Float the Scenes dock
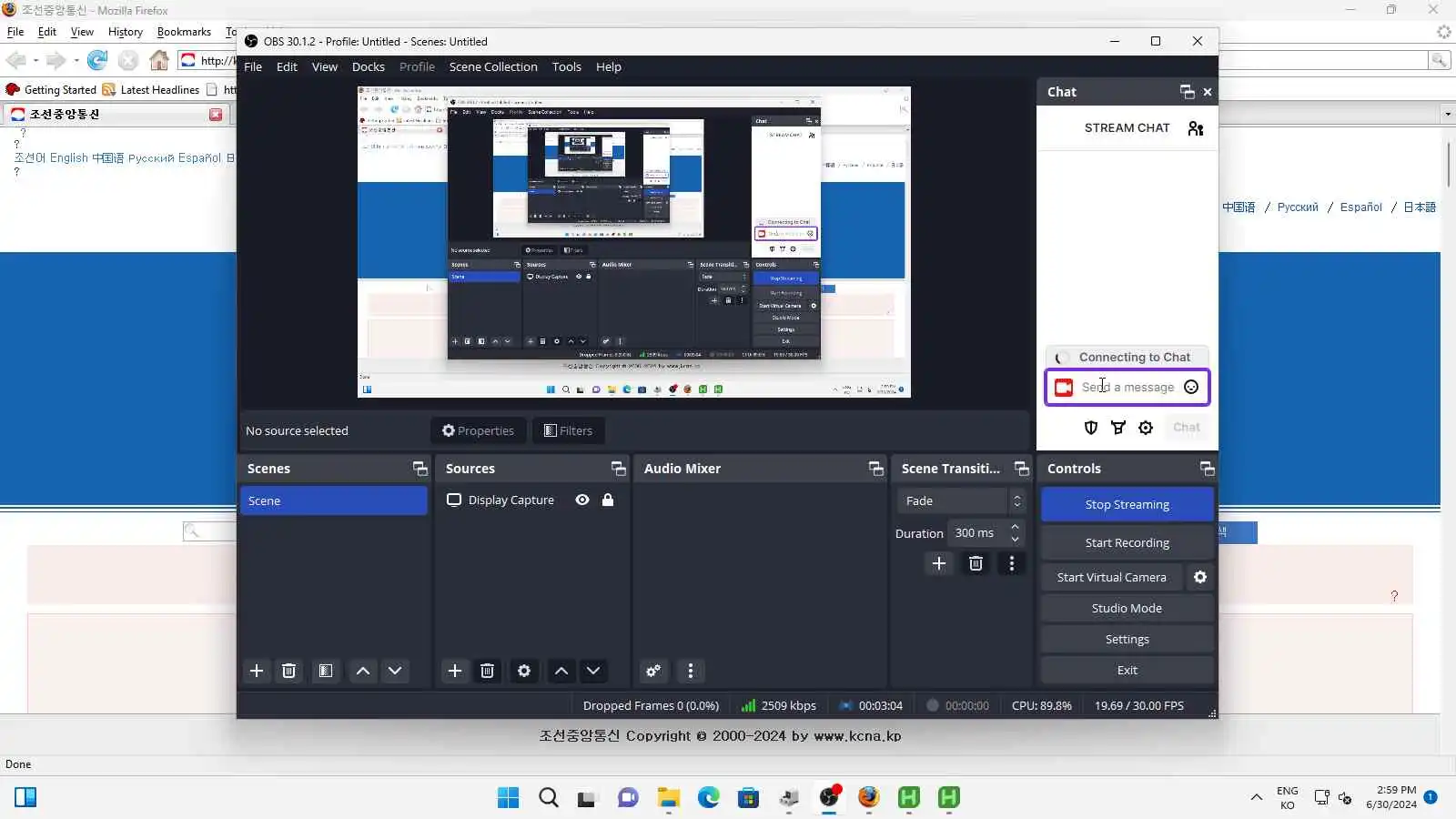The image size is (1456, 819). click(420, 469)
